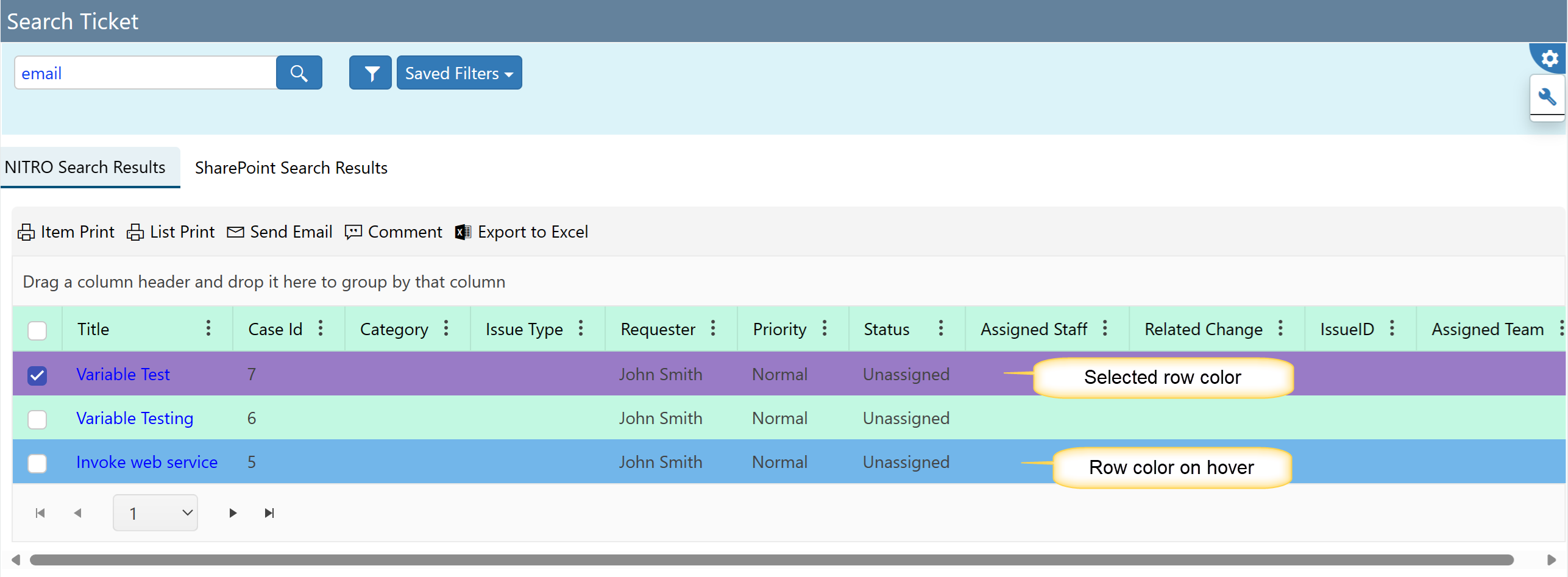
Task: Click the Comment speech bubble icon
Action: click(x=353, y=232)
